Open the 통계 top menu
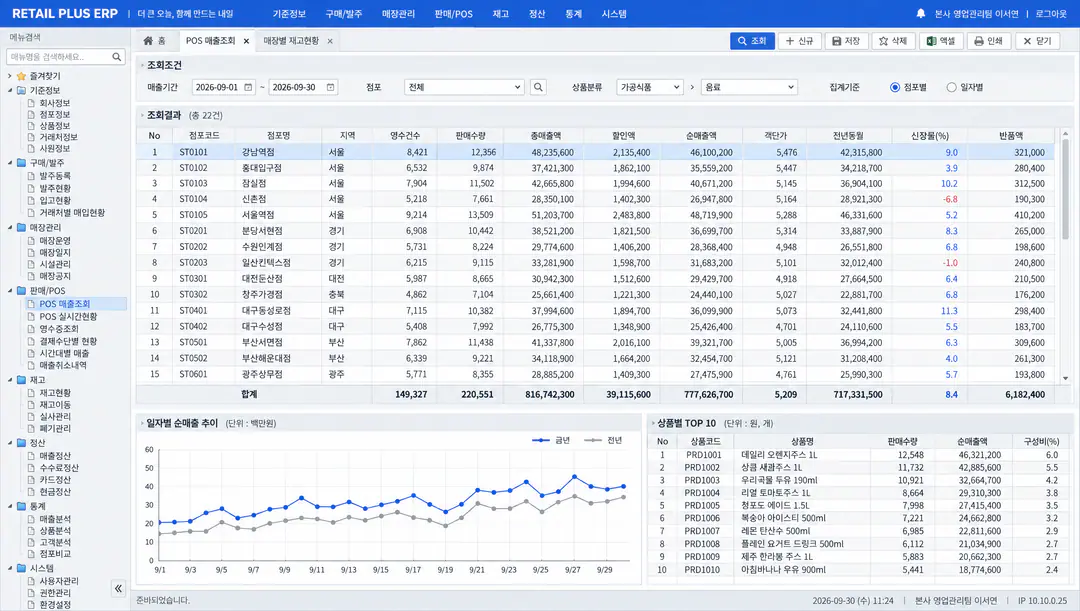 573,14
